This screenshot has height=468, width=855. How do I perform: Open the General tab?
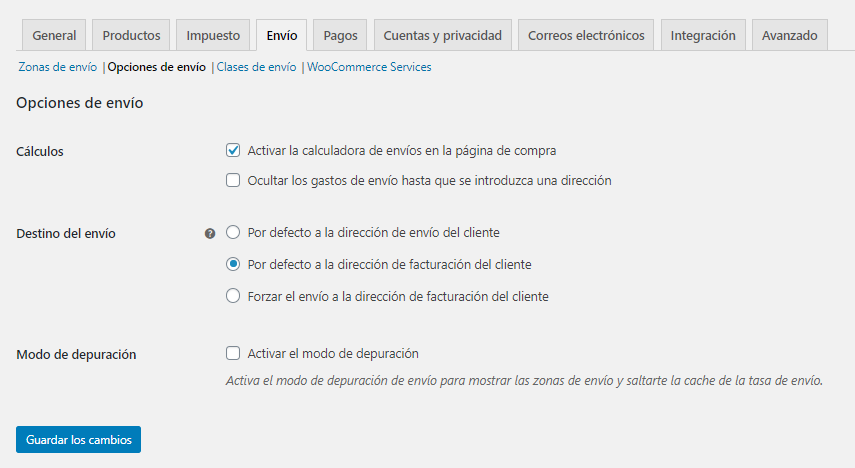[x=54, y=35]
